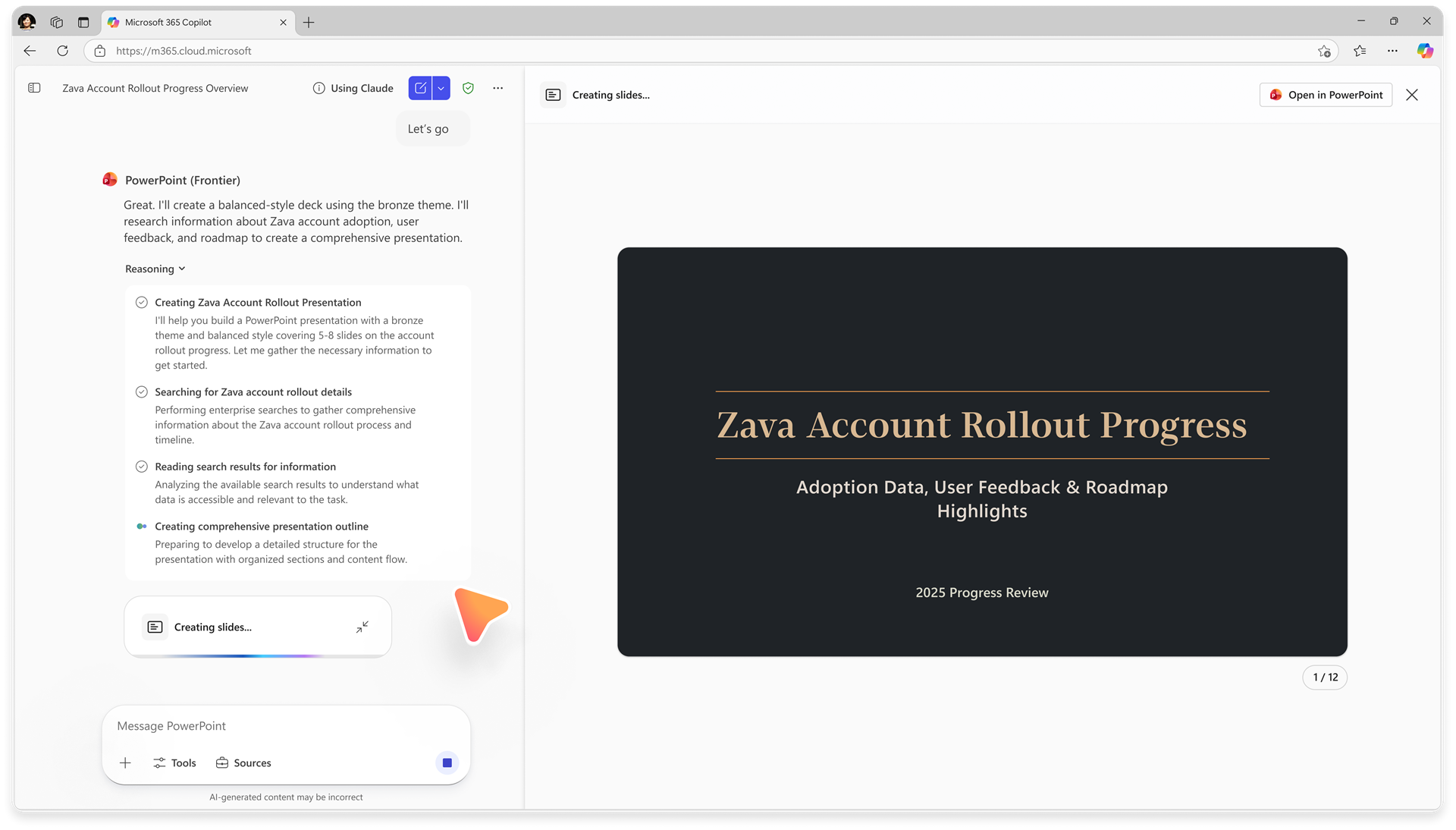Click the Zava Account Rollout Progress slide
Viewport: 1456px width, 830px height.
pos(982,451)
